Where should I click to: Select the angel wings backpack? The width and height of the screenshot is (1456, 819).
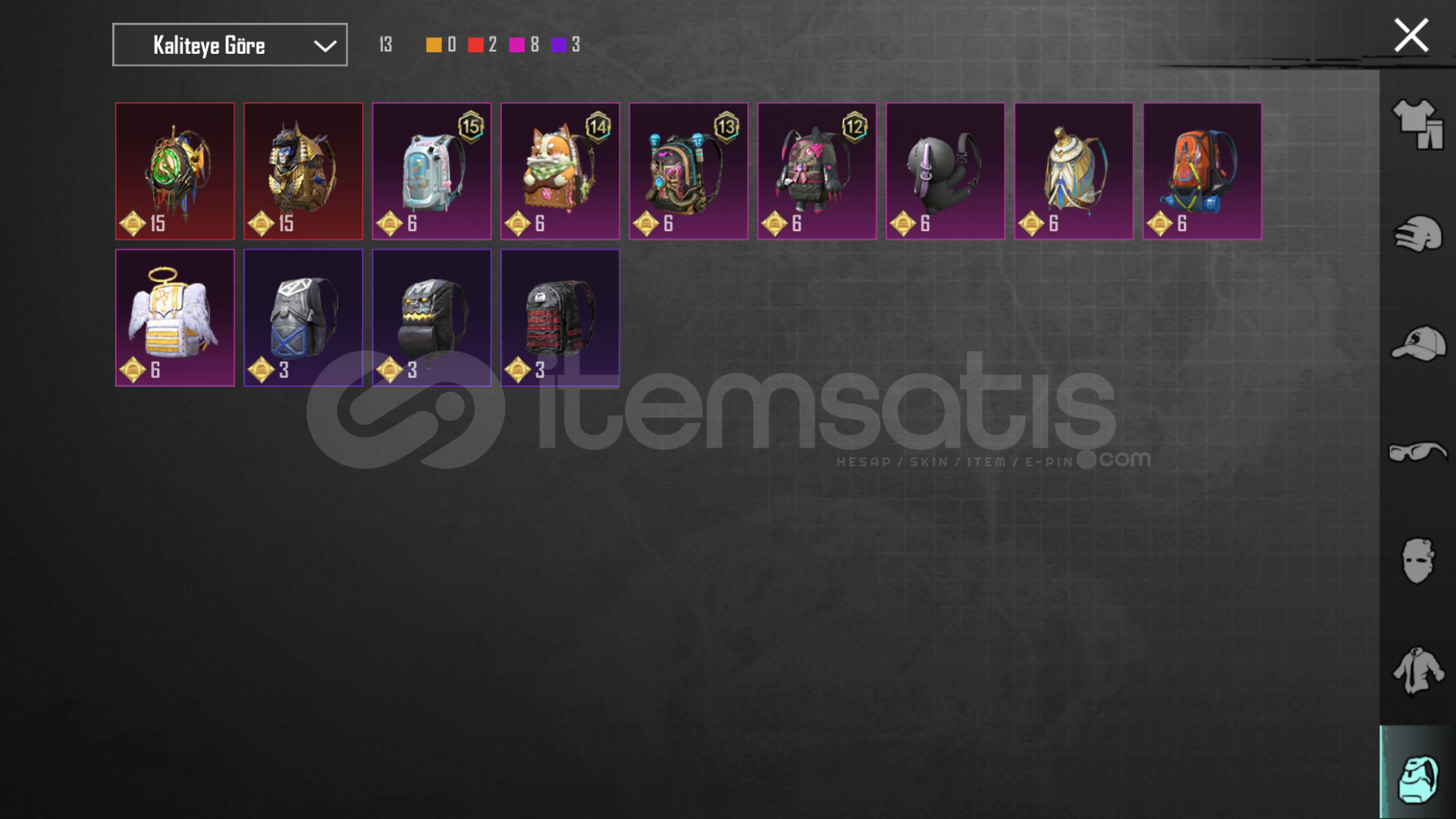[x=175, y=318]
